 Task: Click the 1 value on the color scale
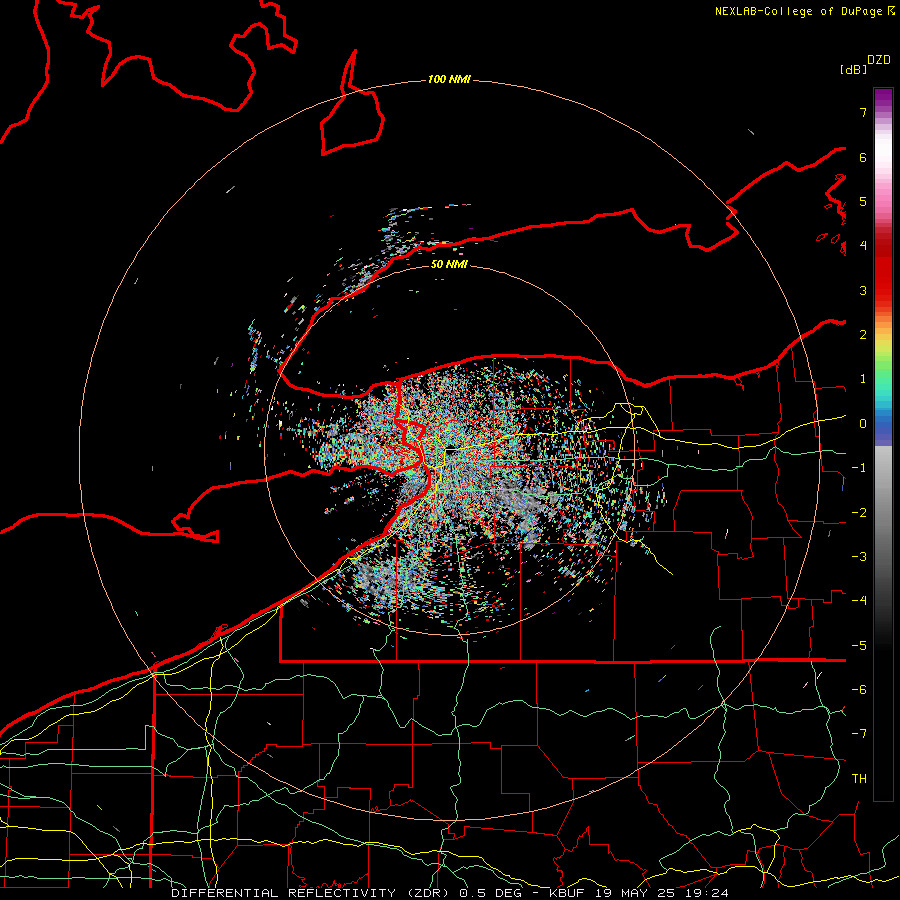tap(863, 379)
